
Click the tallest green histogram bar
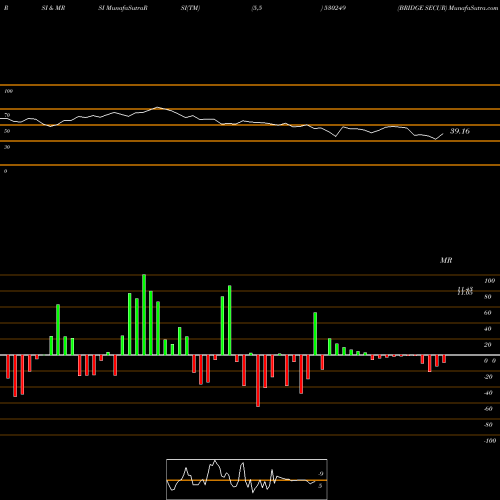click(x=144, y=315)
